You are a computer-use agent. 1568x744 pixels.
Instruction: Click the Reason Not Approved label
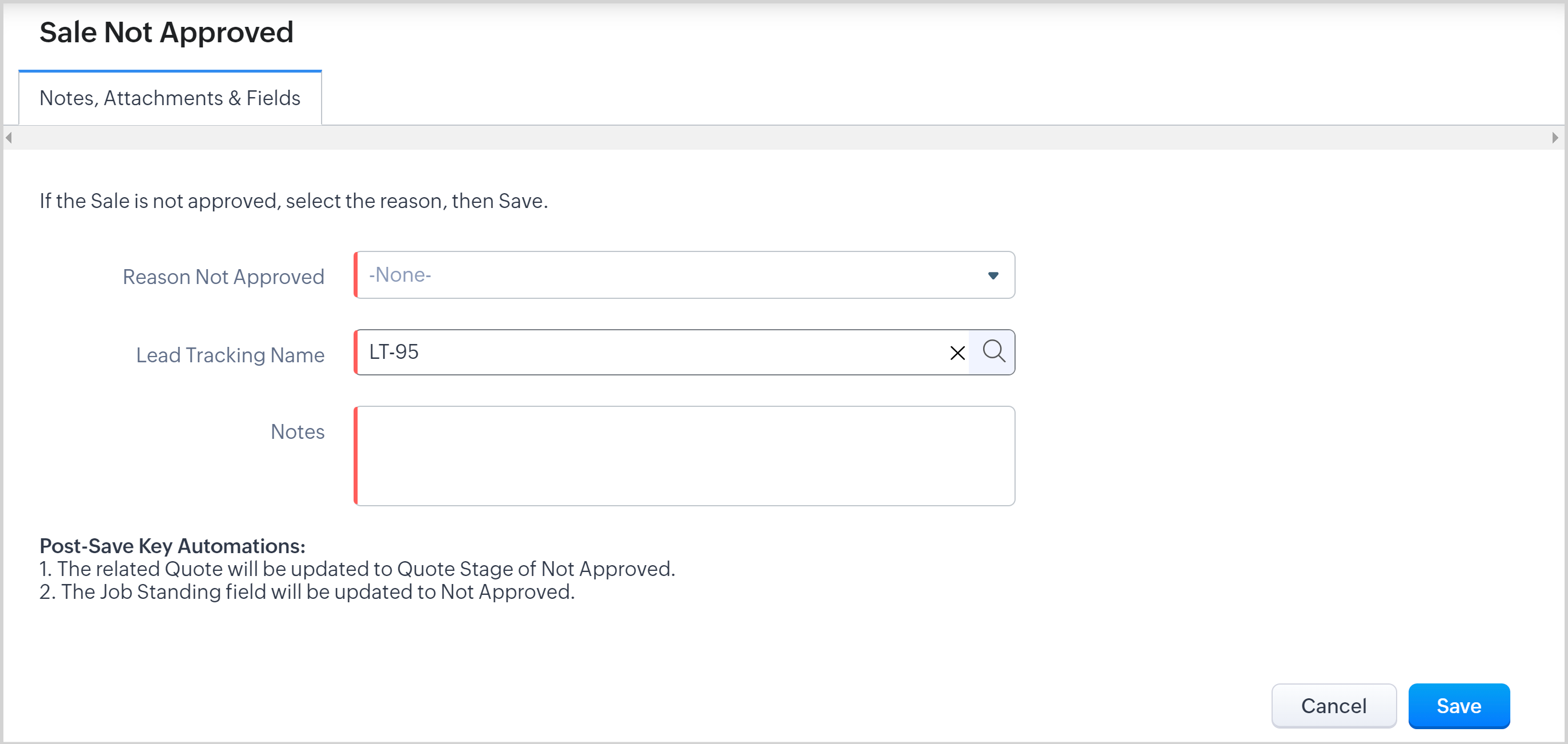coord(223,277)
